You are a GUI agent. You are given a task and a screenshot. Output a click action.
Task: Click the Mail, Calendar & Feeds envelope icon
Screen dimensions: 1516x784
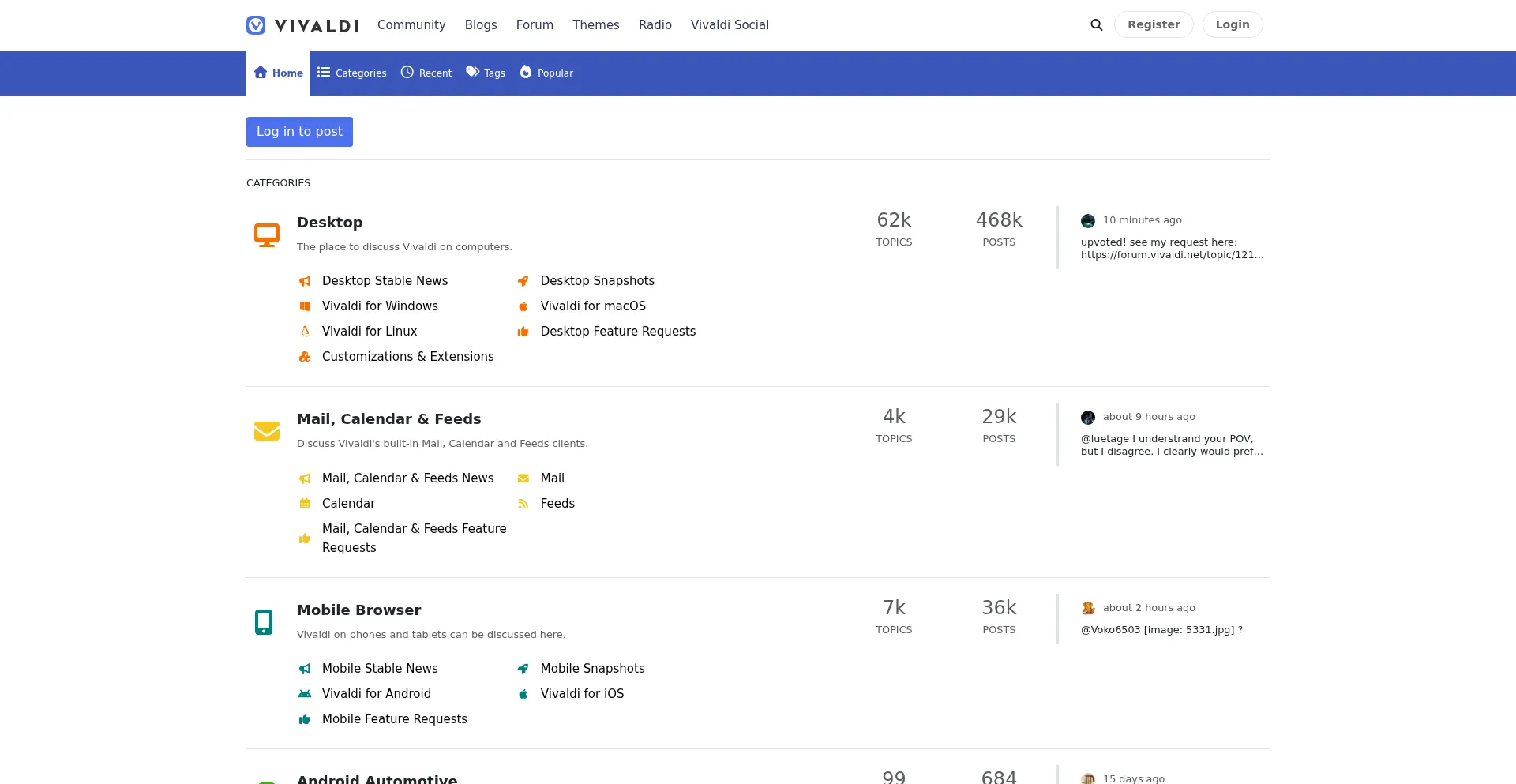pos(267,431)
